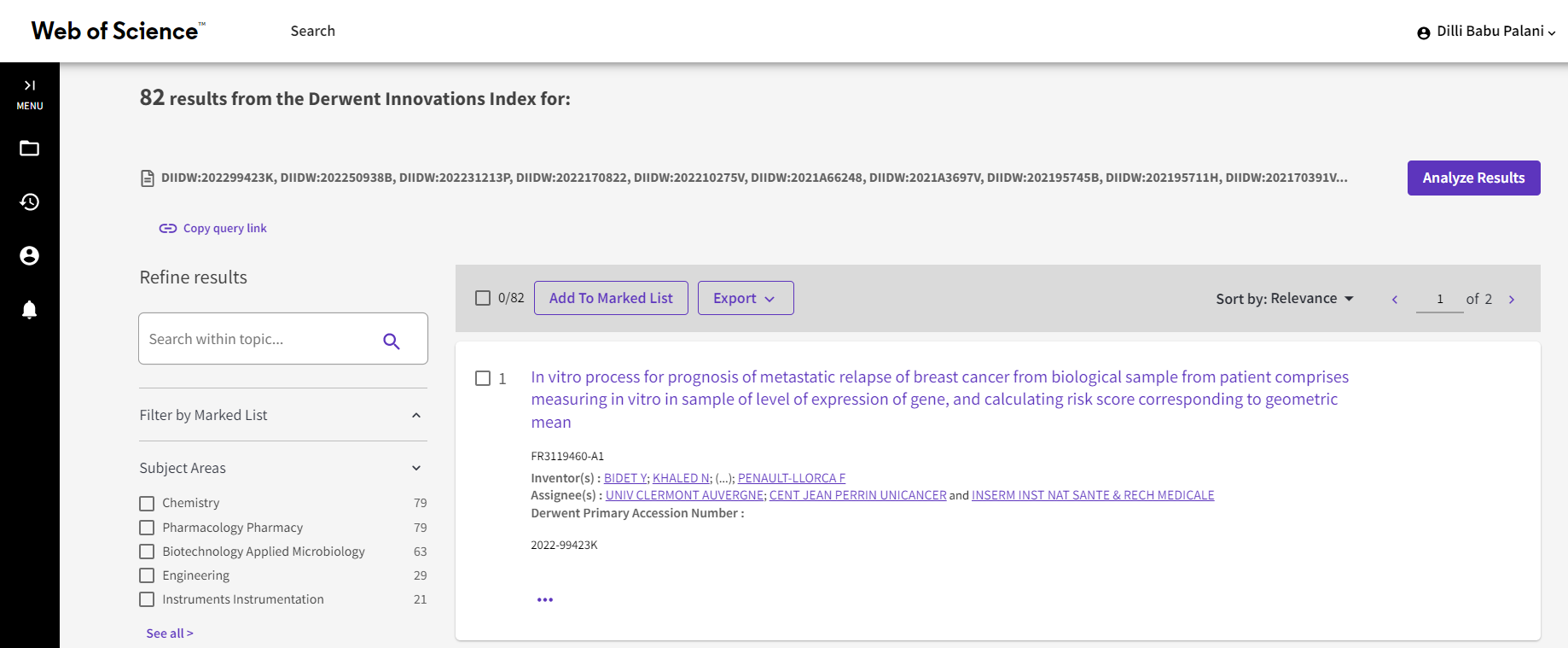Viewport: 1568px width, 648px height.
Task: Open INSERM INST NAT SANTE assignee link
Action: pos(1093,495)
